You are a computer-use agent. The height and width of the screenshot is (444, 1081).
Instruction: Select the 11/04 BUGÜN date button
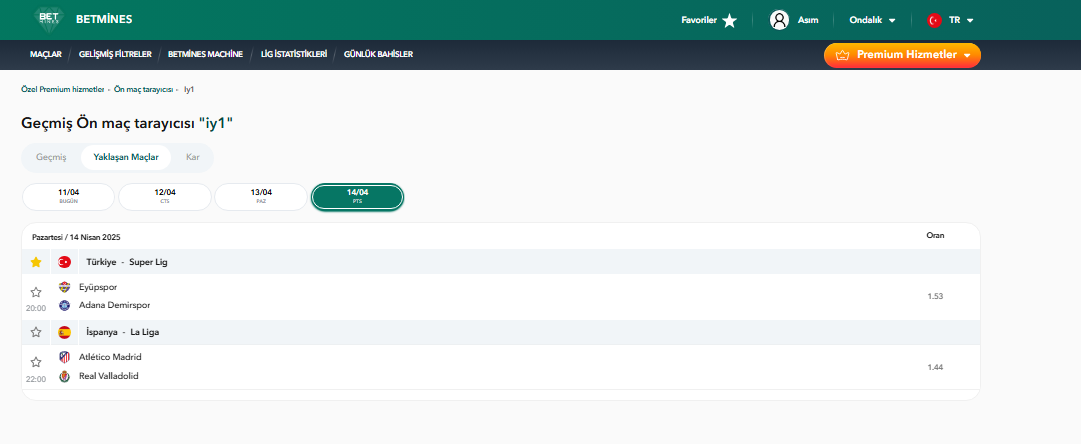68,196
